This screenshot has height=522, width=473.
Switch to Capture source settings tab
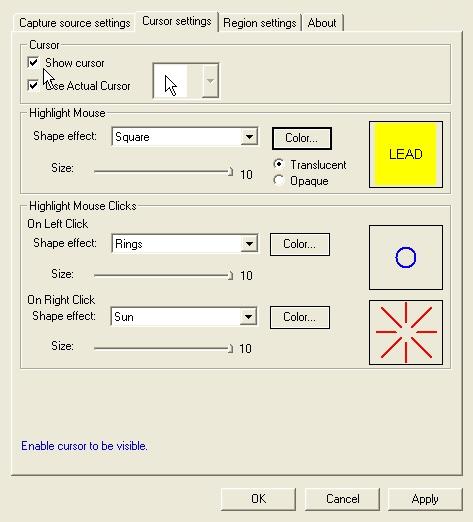[x=74, y=23]
